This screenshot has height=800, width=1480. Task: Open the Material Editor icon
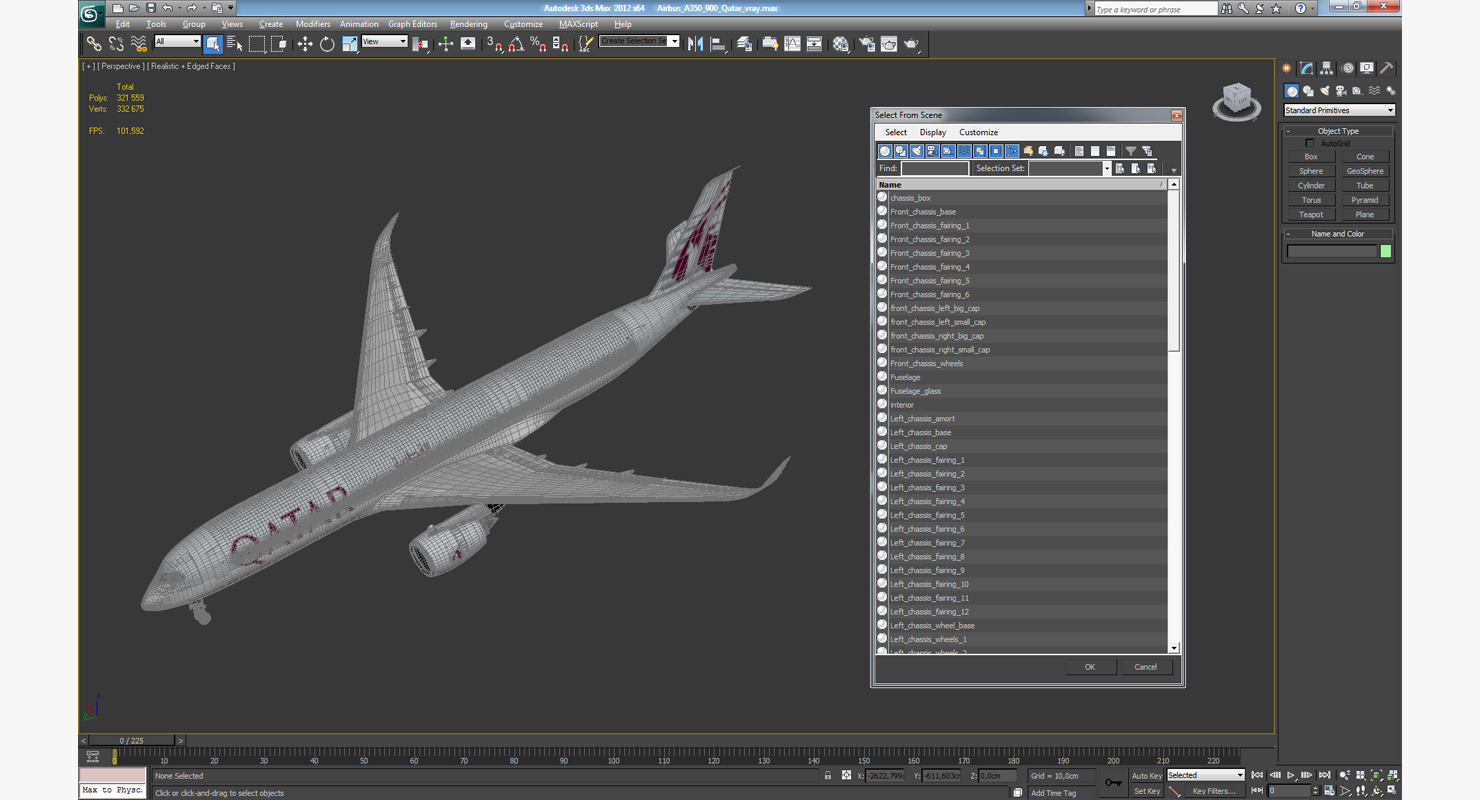(x=841, y=44)
